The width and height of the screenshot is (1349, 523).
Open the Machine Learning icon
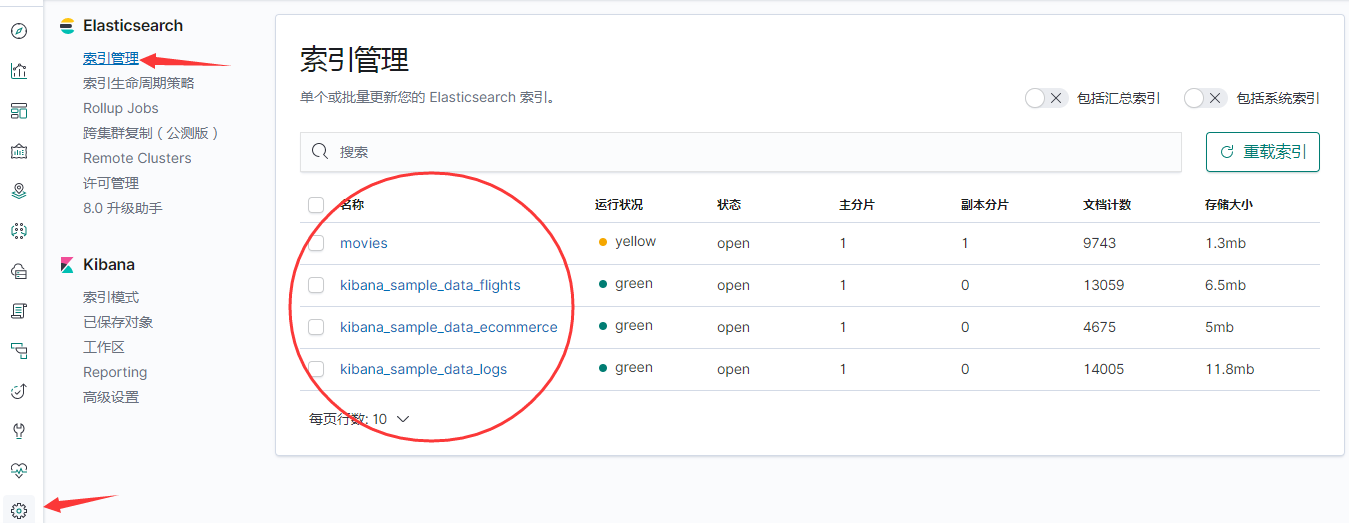coord(19,231)
